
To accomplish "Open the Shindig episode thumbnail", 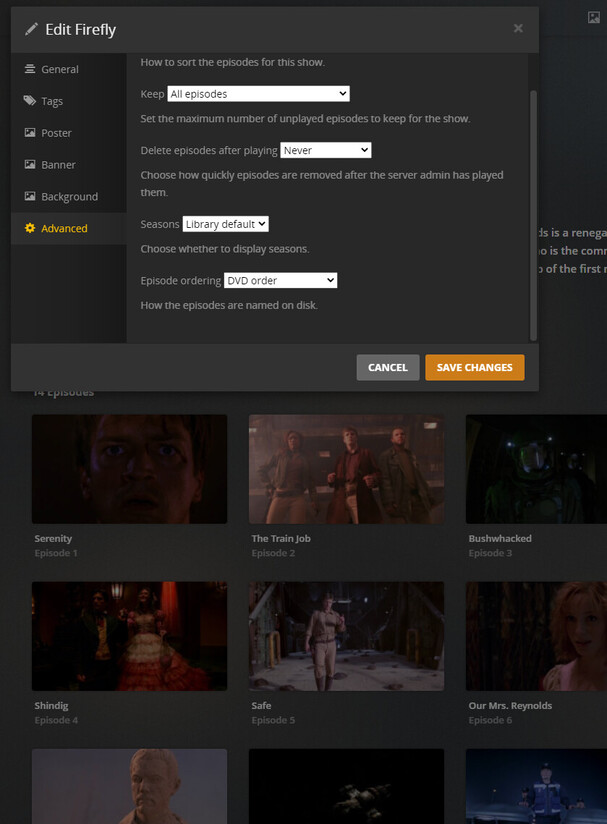I will (129, 636).
